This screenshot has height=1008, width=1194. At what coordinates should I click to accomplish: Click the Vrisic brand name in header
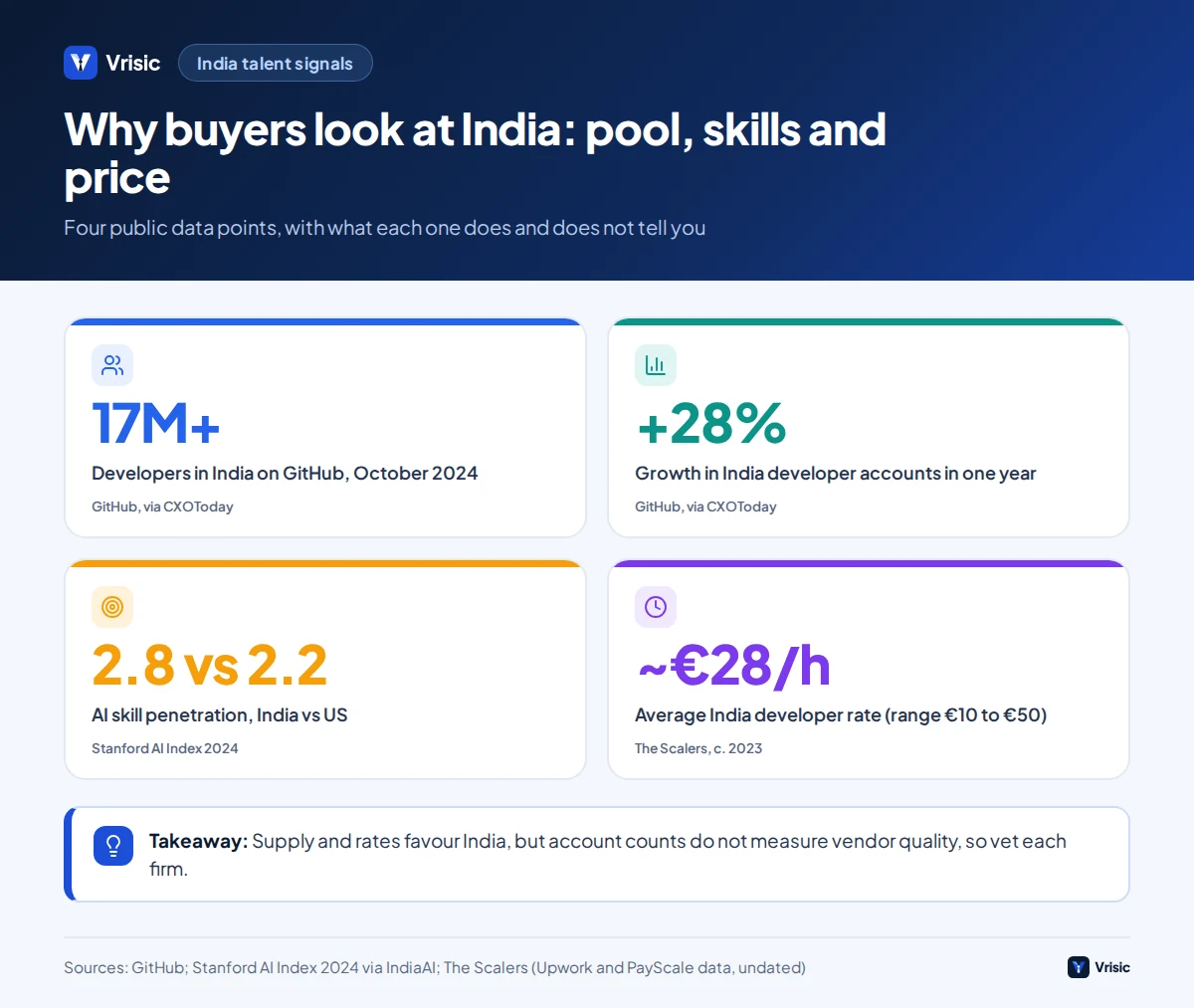tap(133, 63)
